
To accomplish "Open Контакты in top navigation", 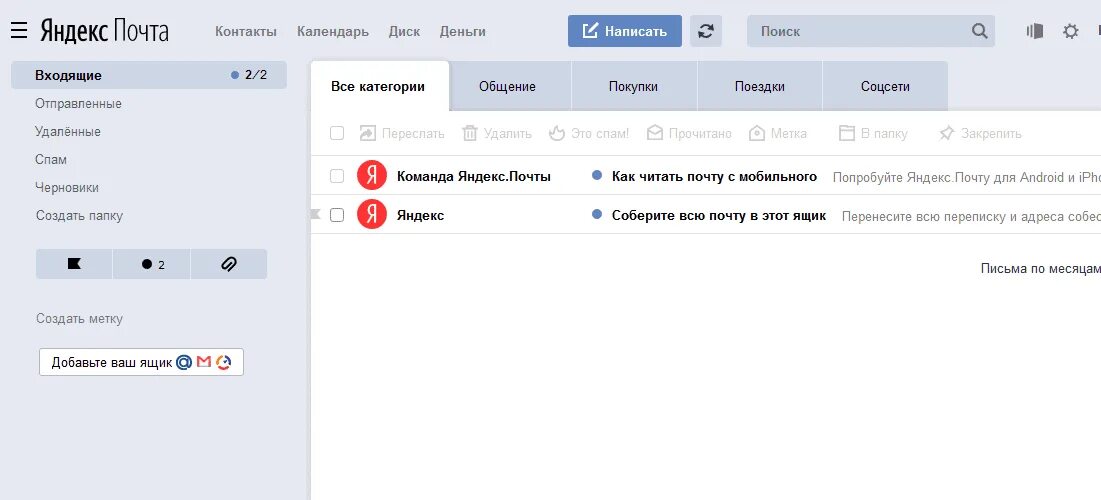I will [x=246, y=32].
